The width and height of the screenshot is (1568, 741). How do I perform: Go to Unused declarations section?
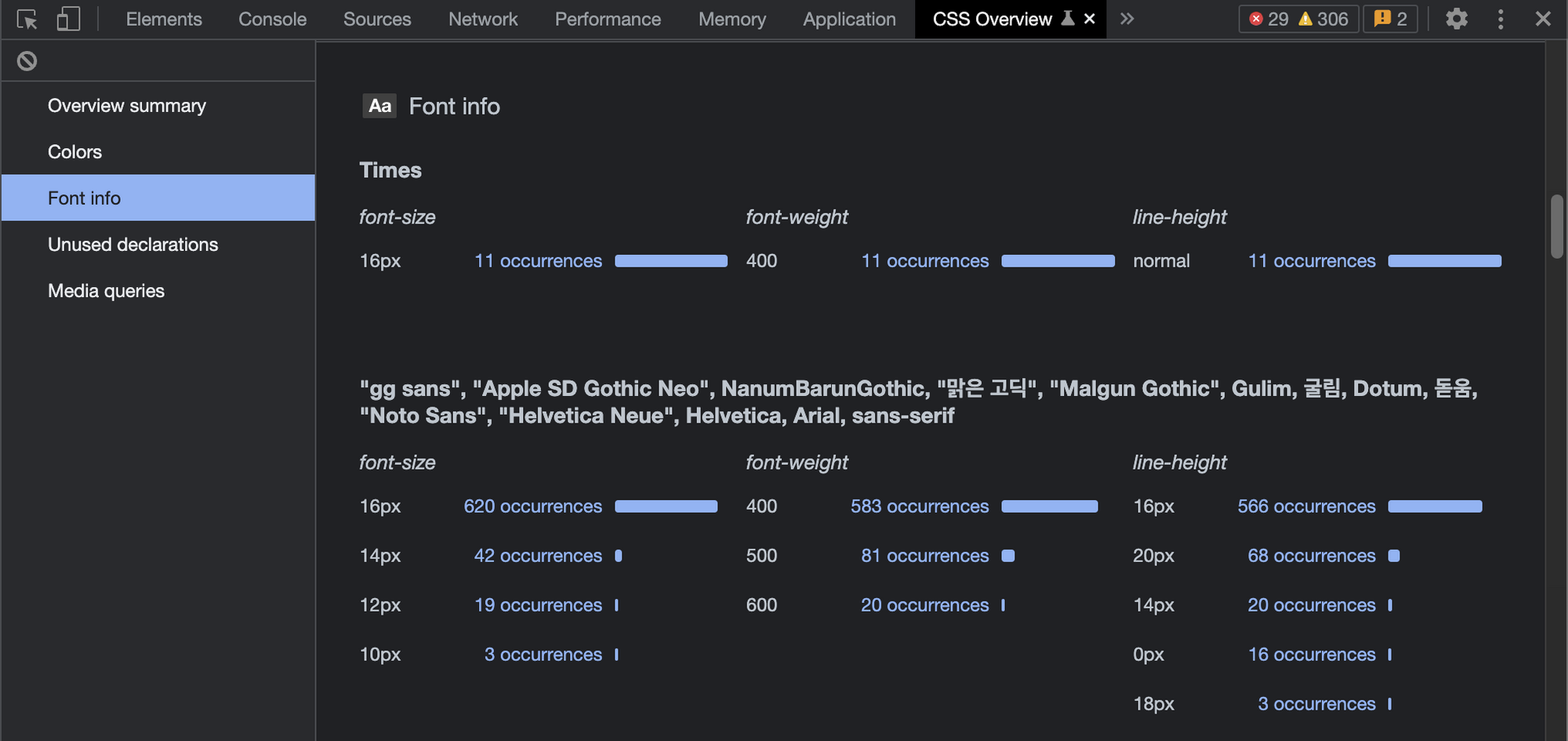coord(158,245)
